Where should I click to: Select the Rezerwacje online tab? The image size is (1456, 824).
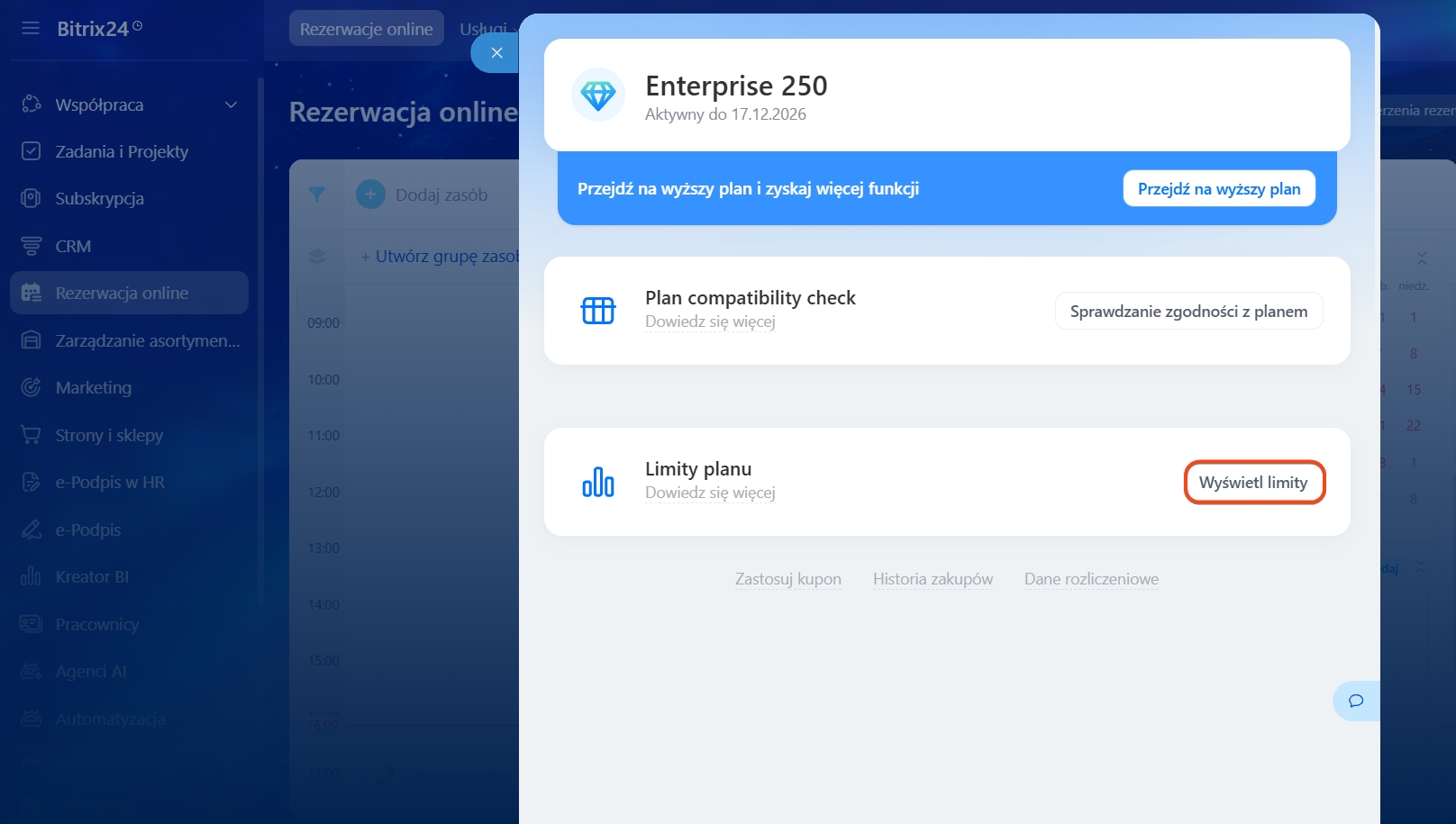coord(366,29)
